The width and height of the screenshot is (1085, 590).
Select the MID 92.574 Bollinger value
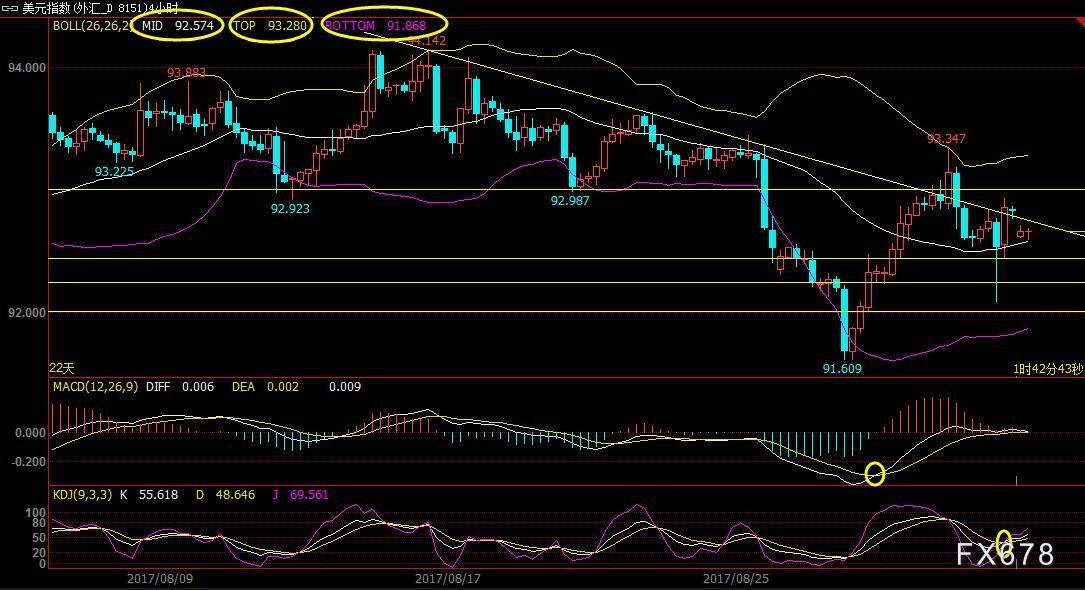tap(177, 26)
